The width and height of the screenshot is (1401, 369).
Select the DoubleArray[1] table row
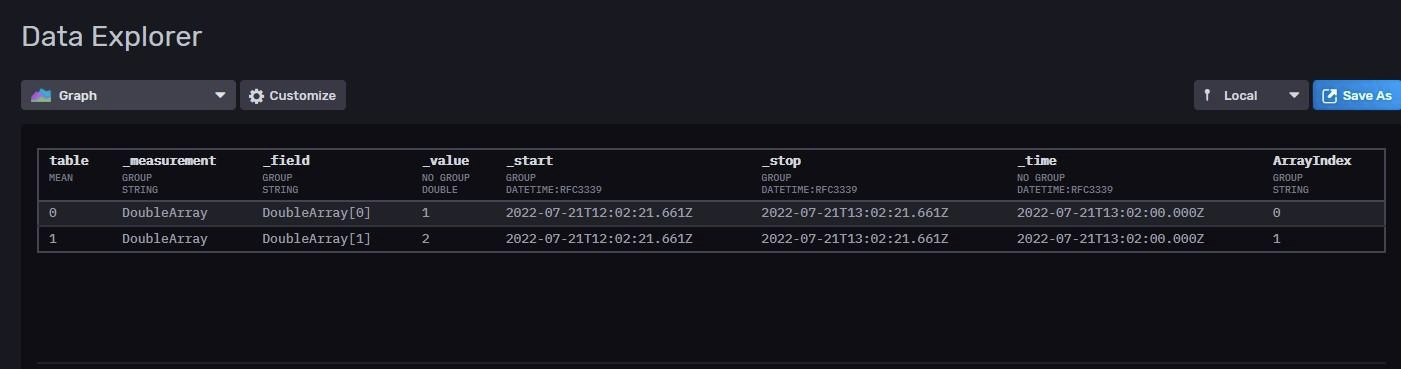[x=711, y=239]
